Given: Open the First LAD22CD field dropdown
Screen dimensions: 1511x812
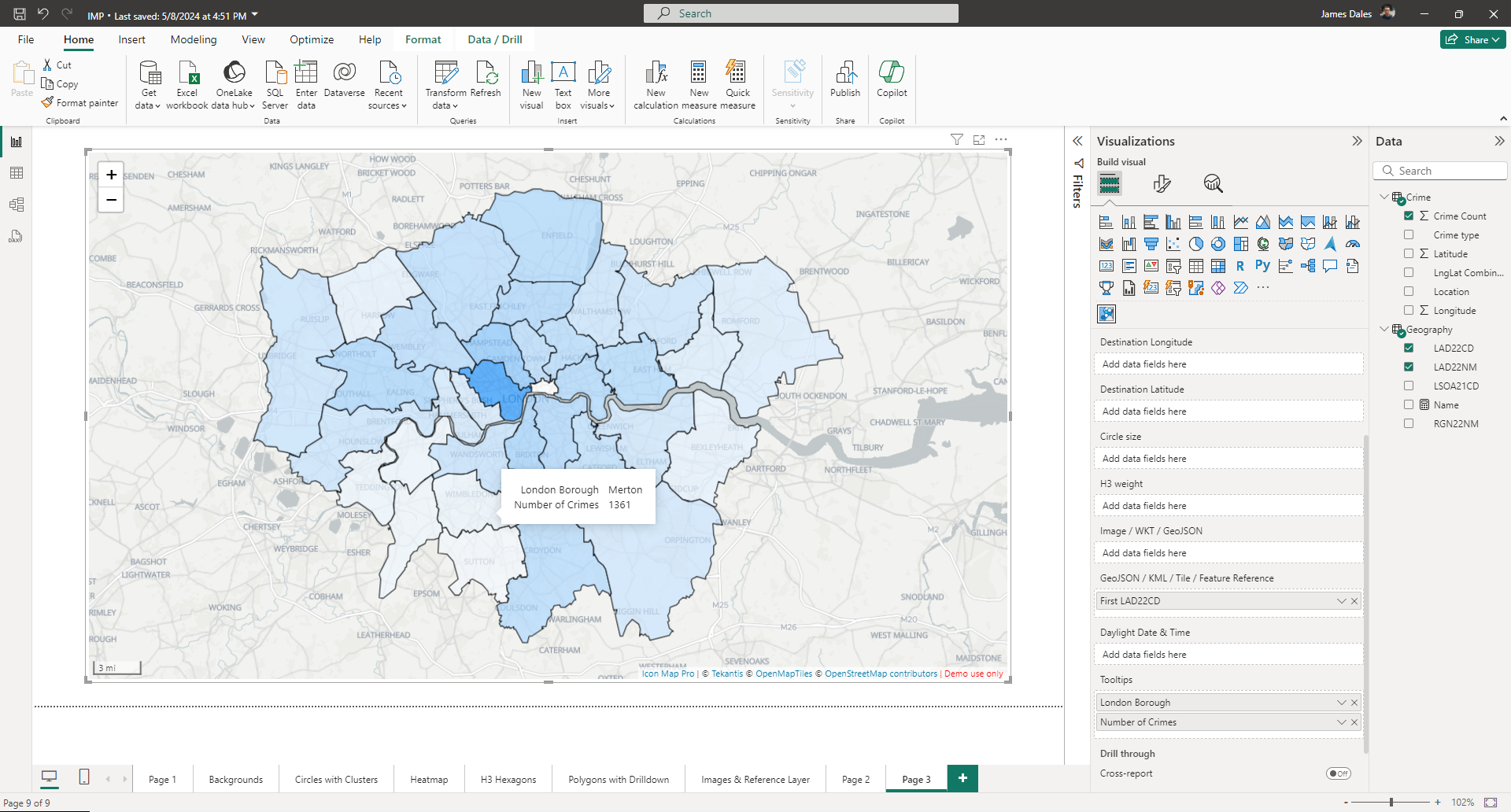Looking at the screenshot, I should 1342,600.
